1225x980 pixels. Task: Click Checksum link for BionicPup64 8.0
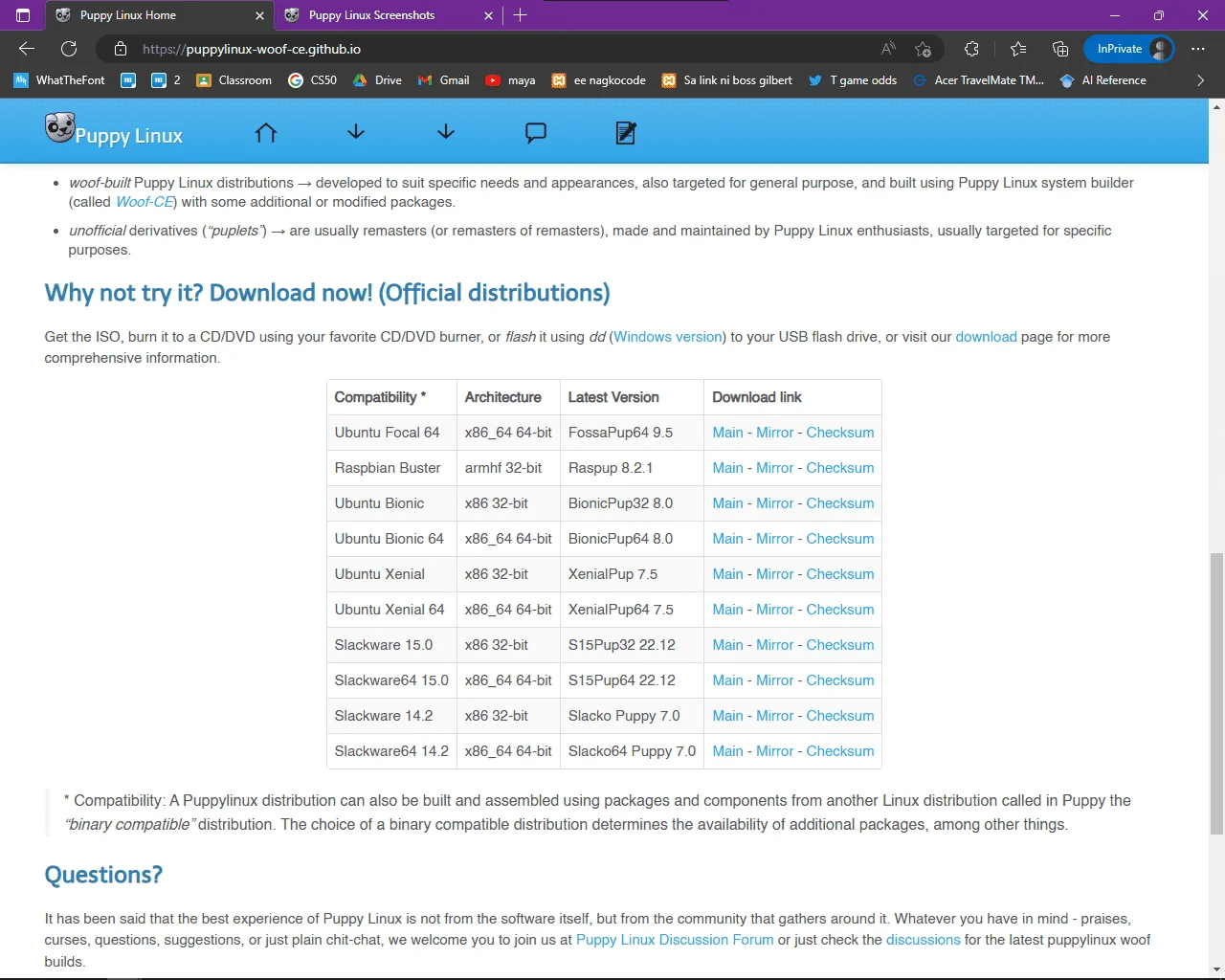pyautogui.click(x=840, y=539)
